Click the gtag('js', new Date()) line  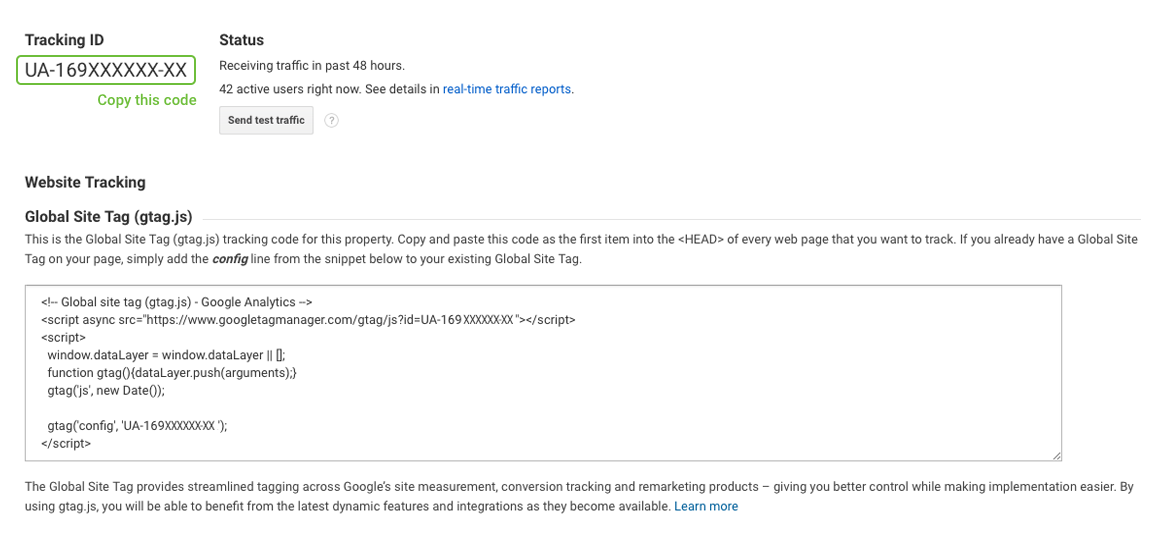point(106,390)
